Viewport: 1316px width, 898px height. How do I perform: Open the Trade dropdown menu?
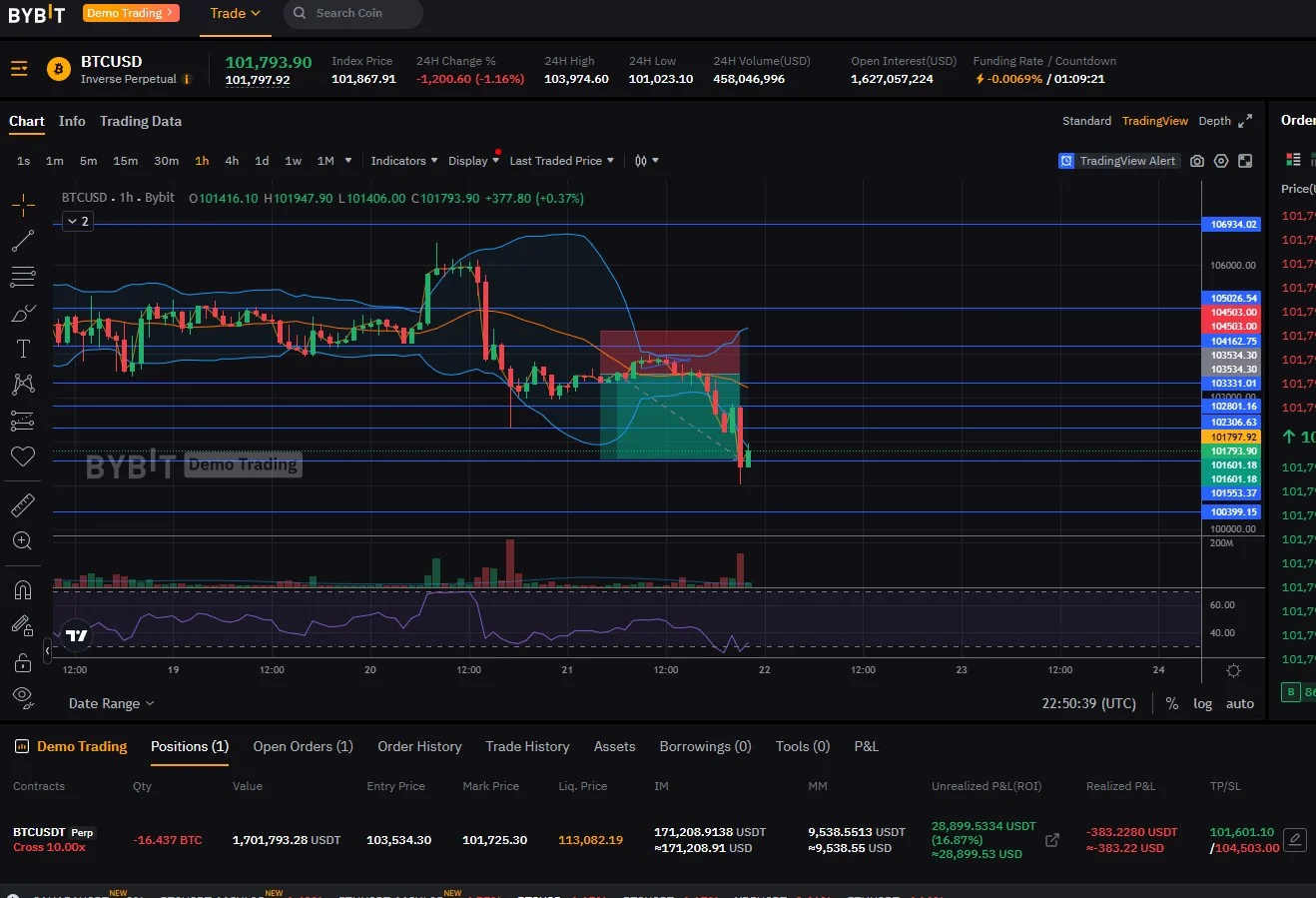click(235, 13)
